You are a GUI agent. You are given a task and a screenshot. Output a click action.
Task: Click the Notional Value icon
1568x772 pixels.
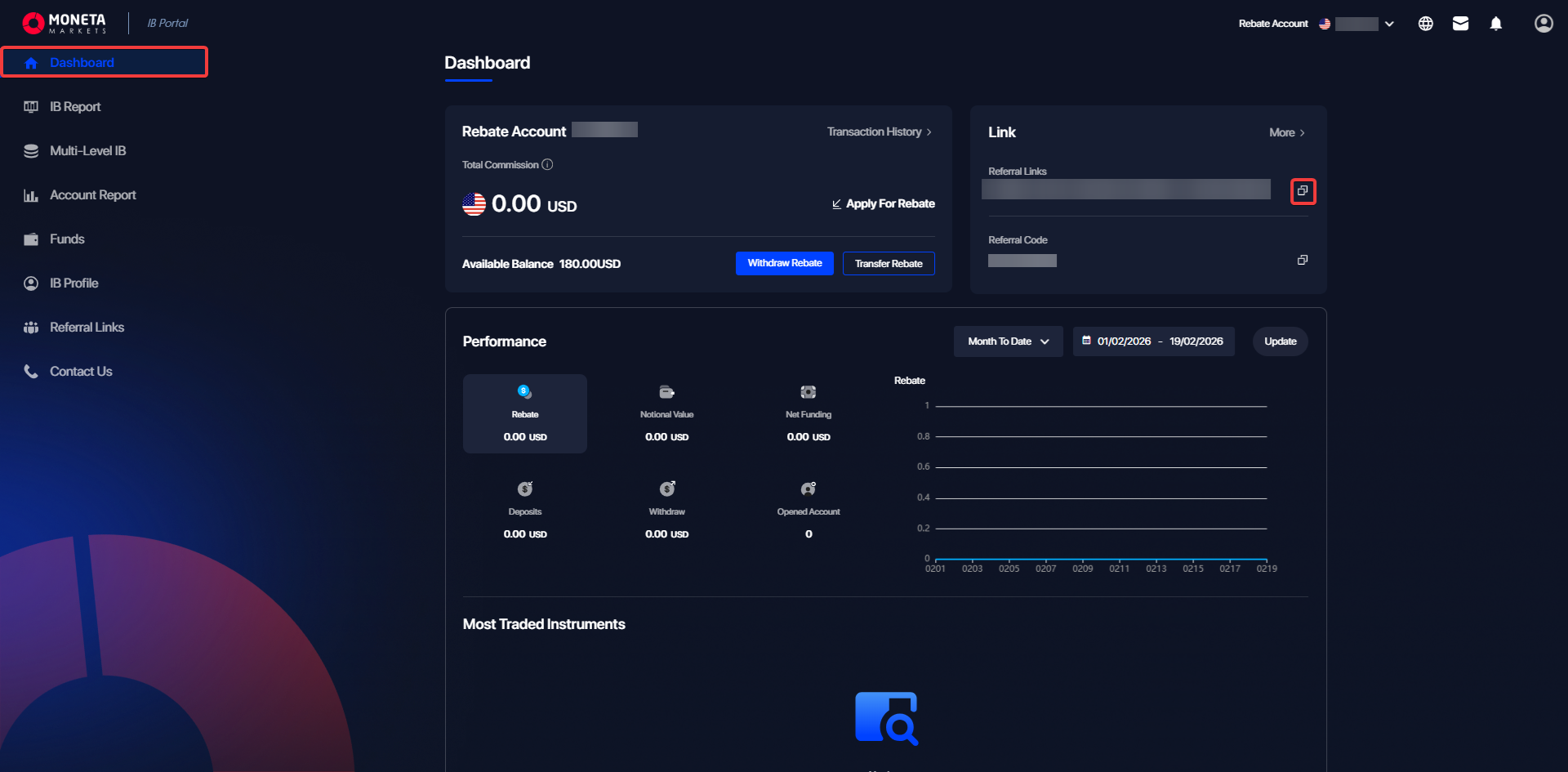click(667, 392)
